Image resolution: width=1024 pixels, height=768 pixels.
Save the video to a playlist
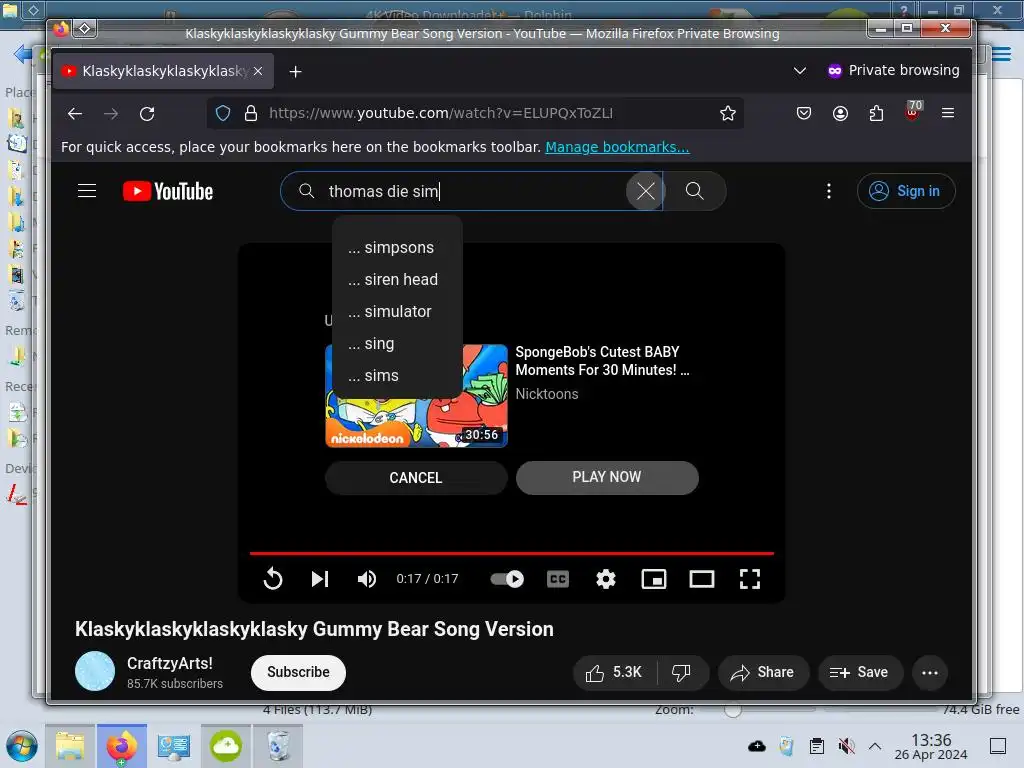point(860,673)
